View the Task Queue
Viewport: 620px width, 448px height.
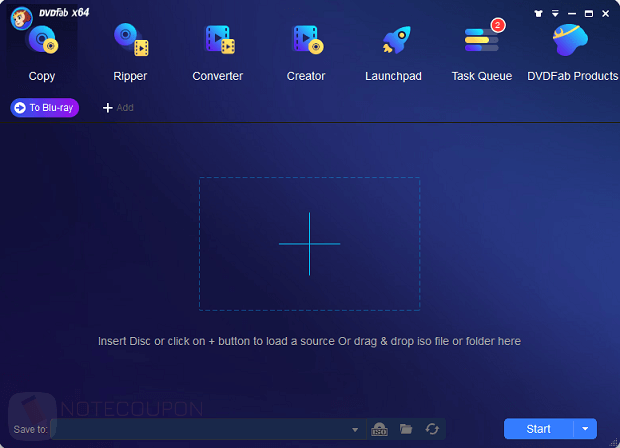point(482,52)
